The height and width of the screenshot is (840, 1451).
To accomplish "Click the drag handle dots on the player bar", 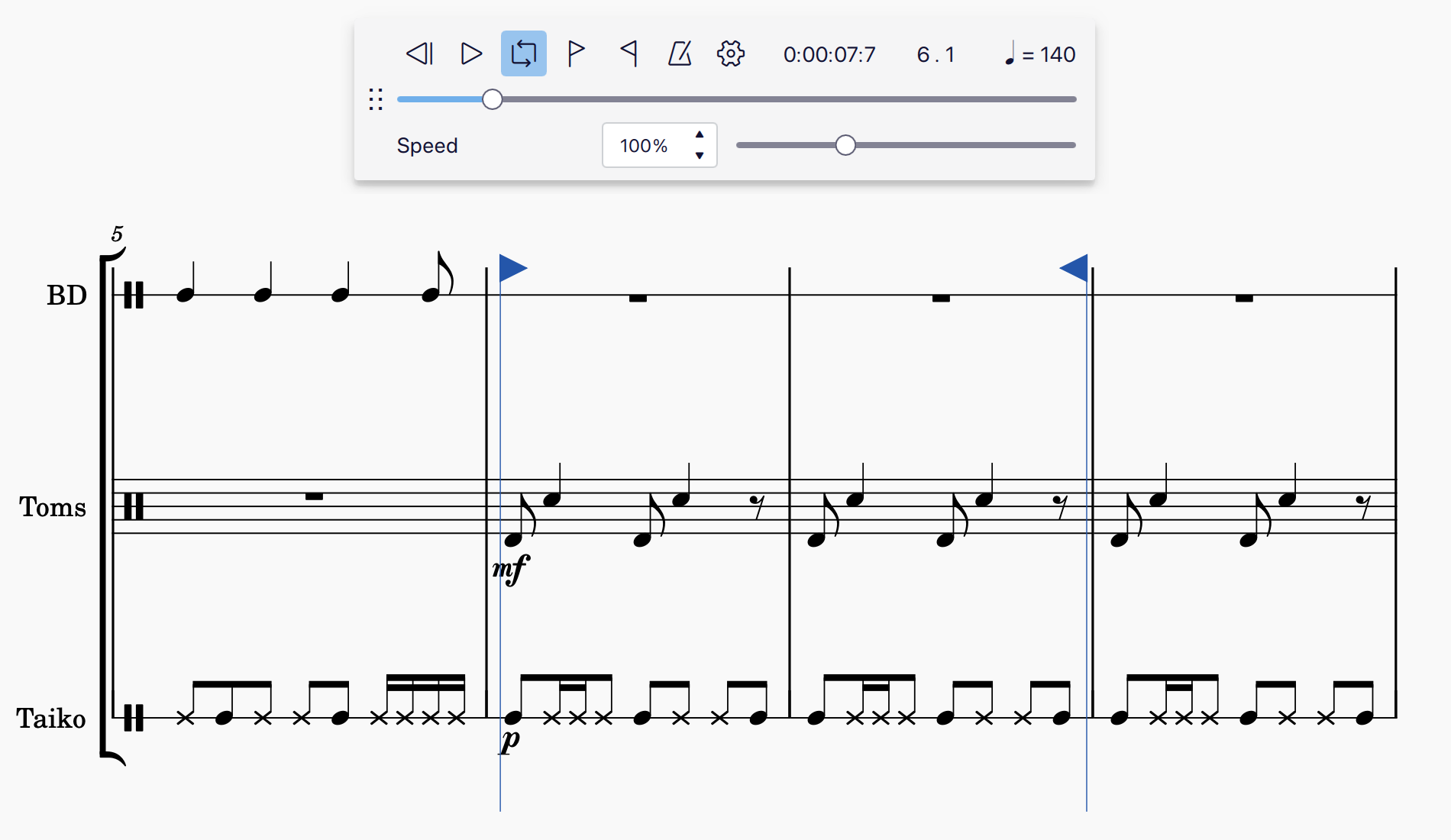I will [375, 99].
